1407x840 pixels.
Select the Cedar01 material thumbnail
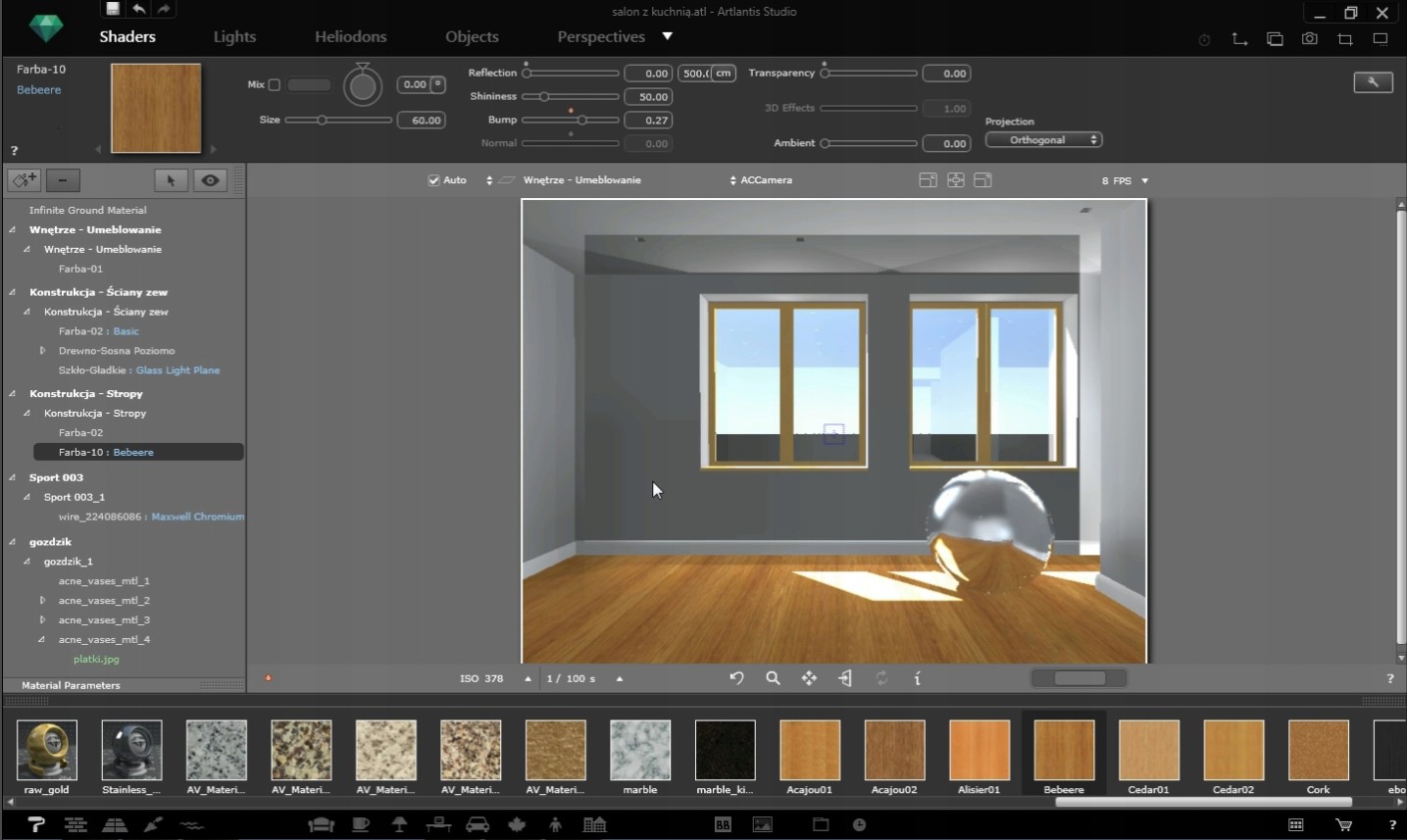[x=1148, y=751]
